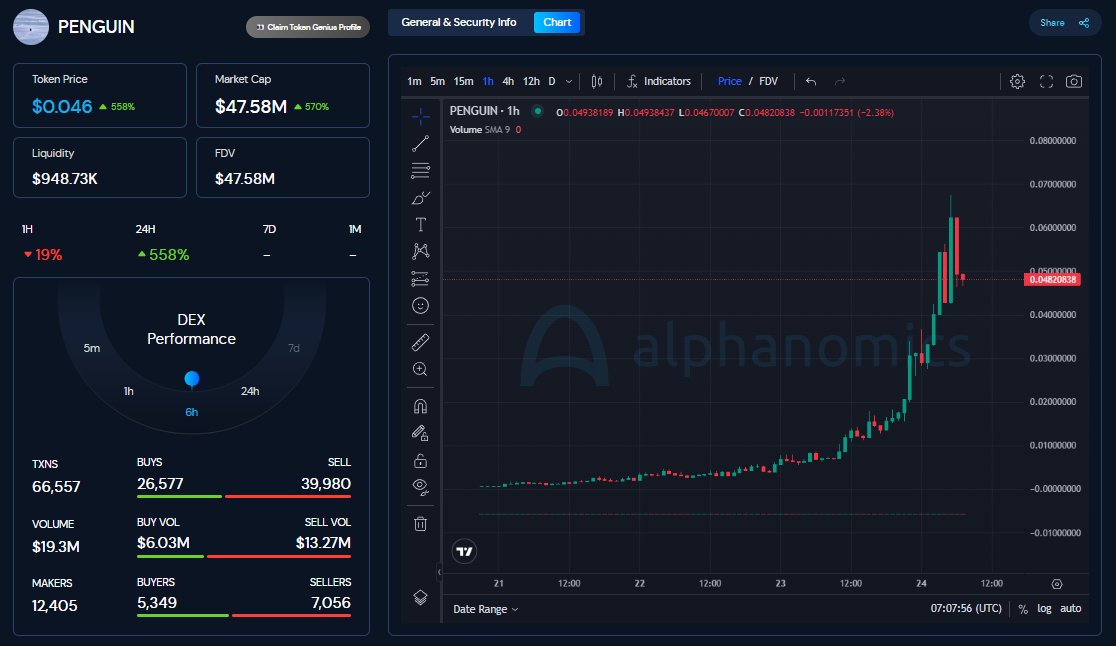This screenshot has height=646, width=1116.
Task: Enable logarithmic scale with the log toggle
Action: point(1043,608)
